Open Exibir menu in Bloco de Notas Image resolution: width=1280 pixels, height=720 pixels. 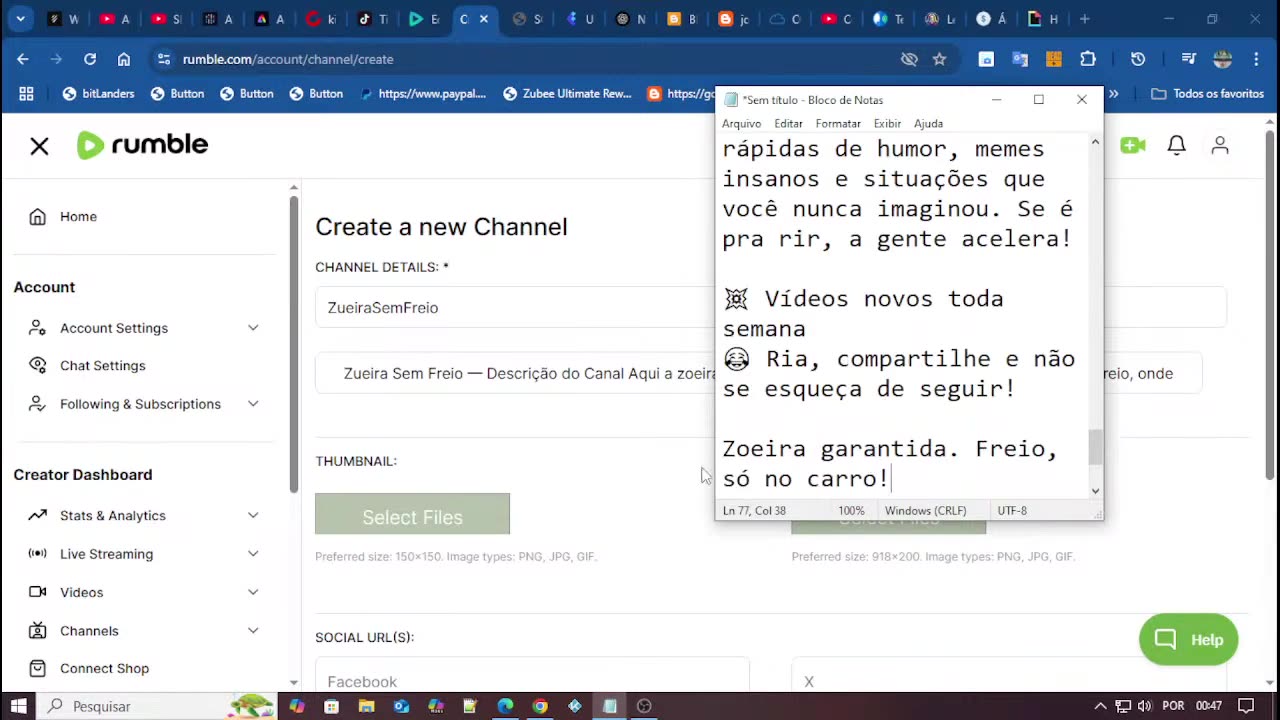coord(887,123)
